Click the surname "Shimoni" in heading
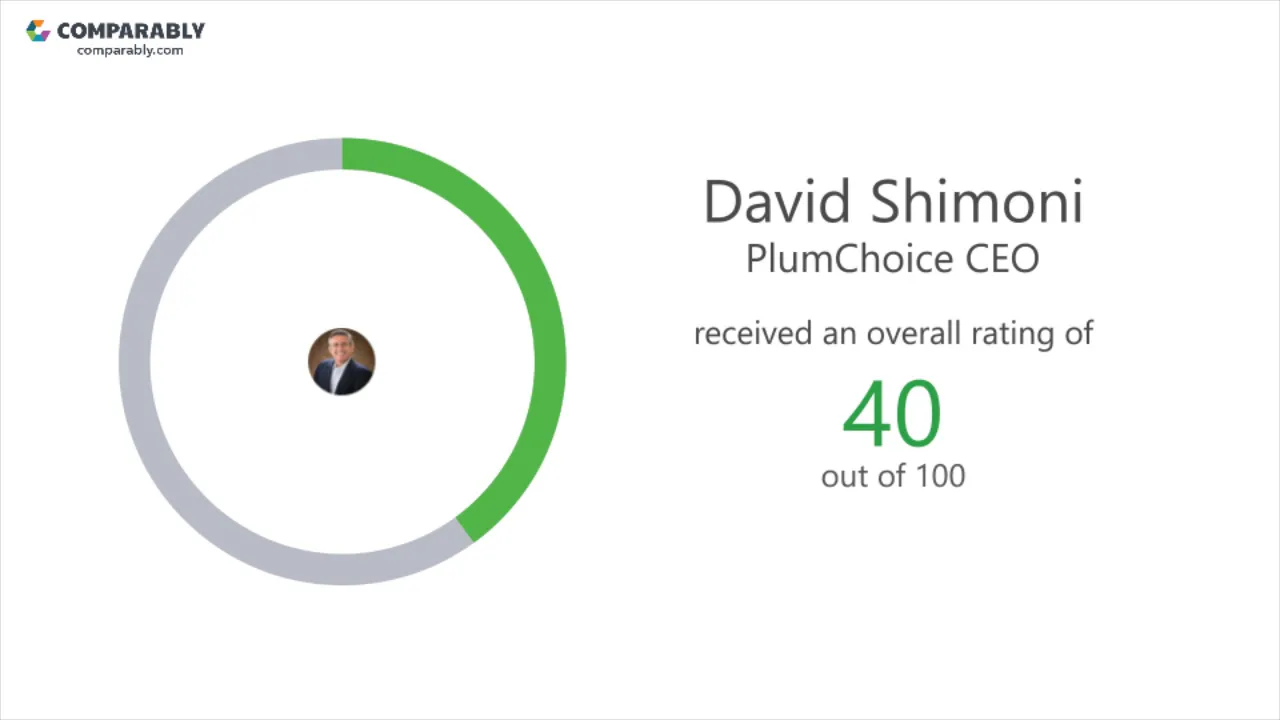The image size is (1280, 720). point(976,201)
